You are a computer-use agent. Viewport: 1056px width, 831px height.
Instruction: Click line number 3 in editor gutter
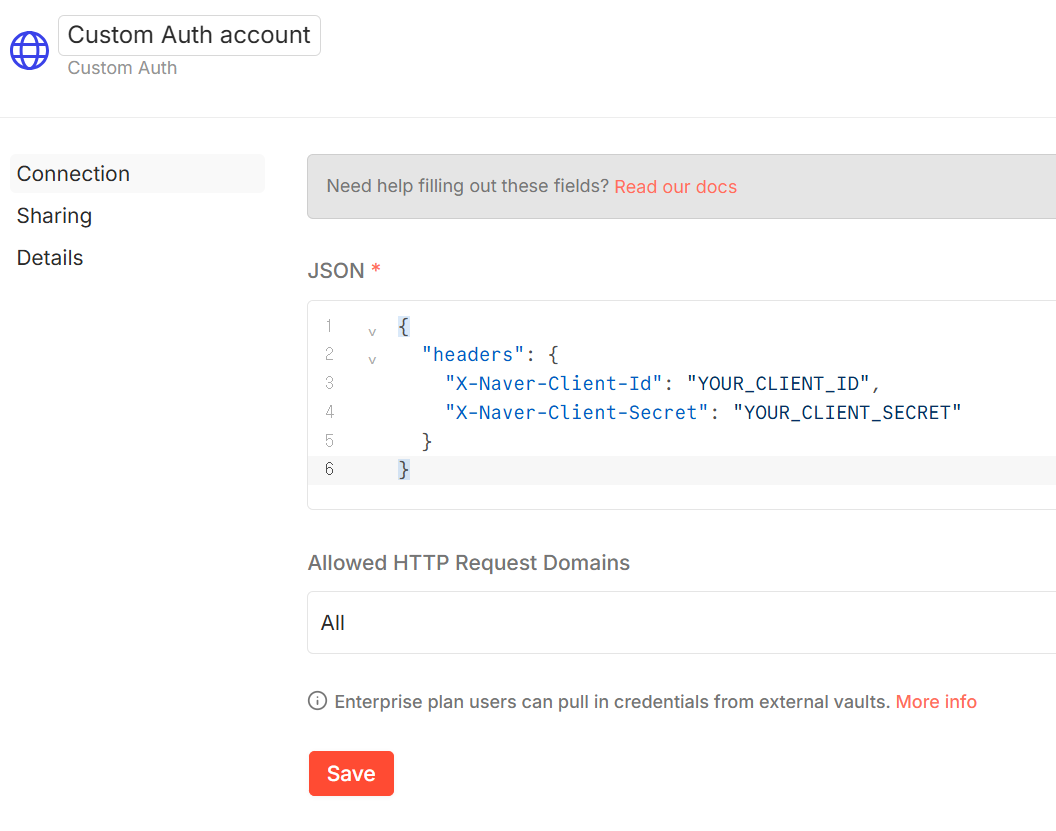tap(329, 383)
